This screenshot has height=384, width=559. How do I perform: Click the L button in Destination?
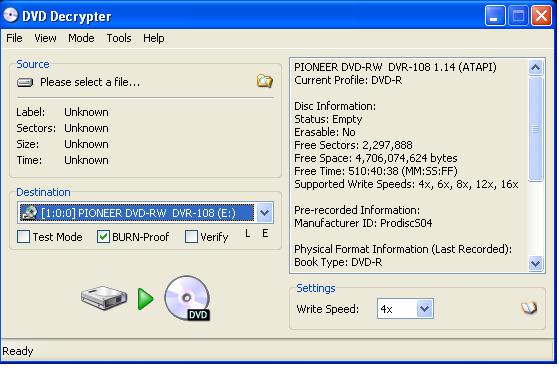(x=247, y=234)
